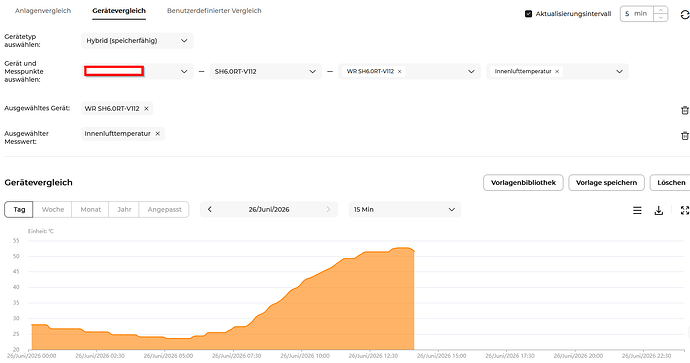Delete all selected Messwert trash icon
Screen dimensions: 690x363
[685, 136]
